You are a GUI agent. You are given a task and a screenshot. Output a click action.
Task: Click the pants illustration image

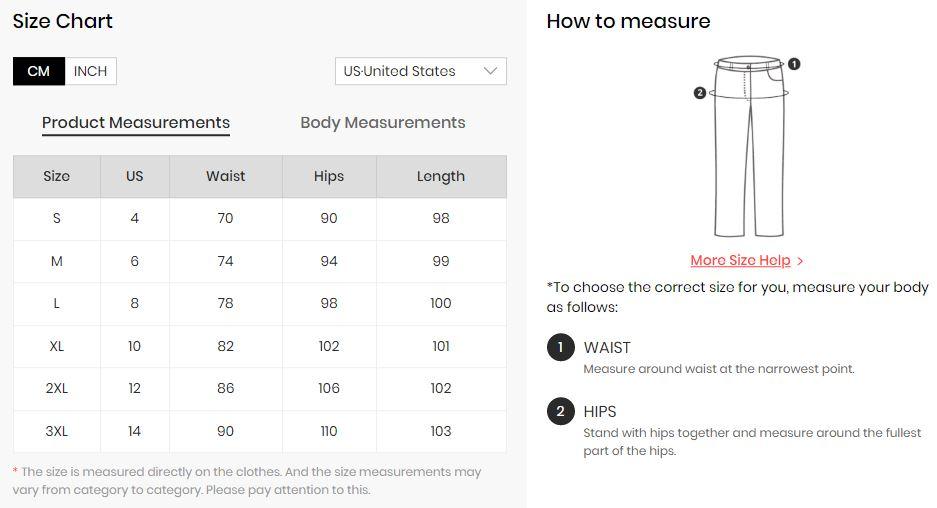click(749, 146)
